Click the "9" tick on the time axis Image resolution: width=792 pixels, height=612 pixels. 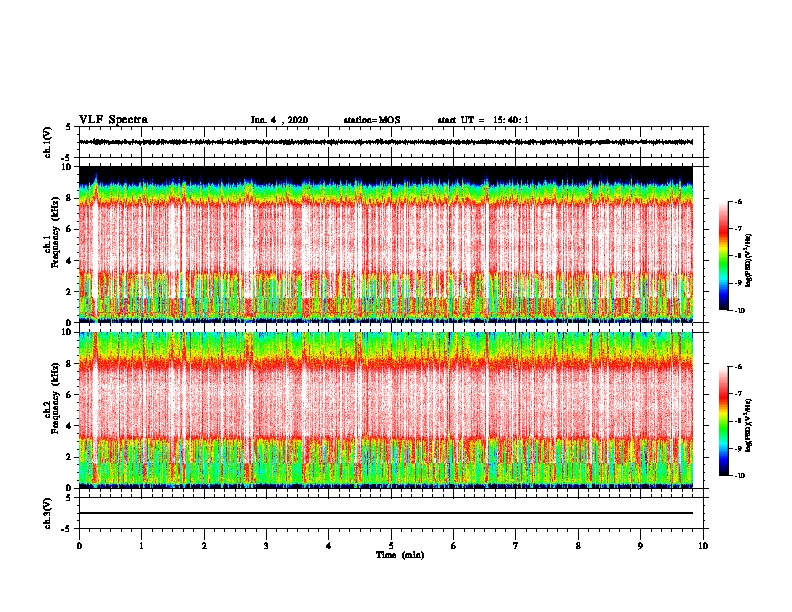pos(640,546)
